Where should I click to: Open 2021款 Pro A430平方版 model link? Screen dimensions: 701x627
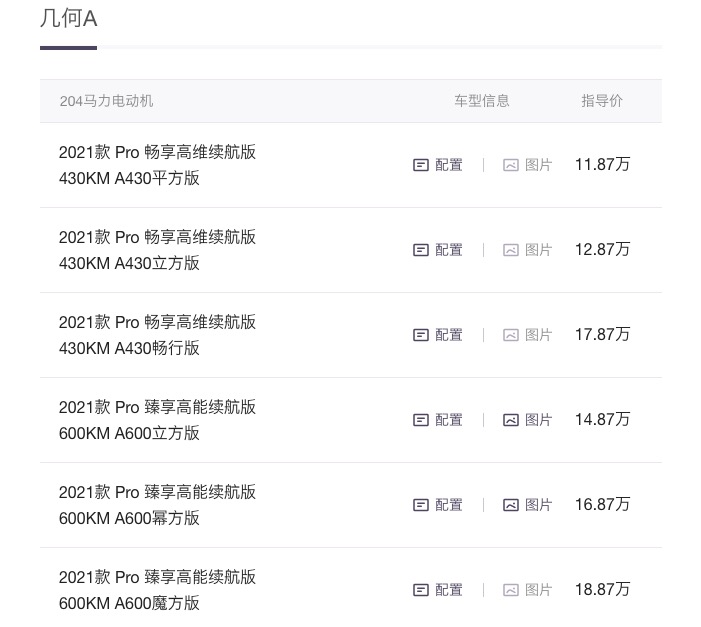coord(157,165)
